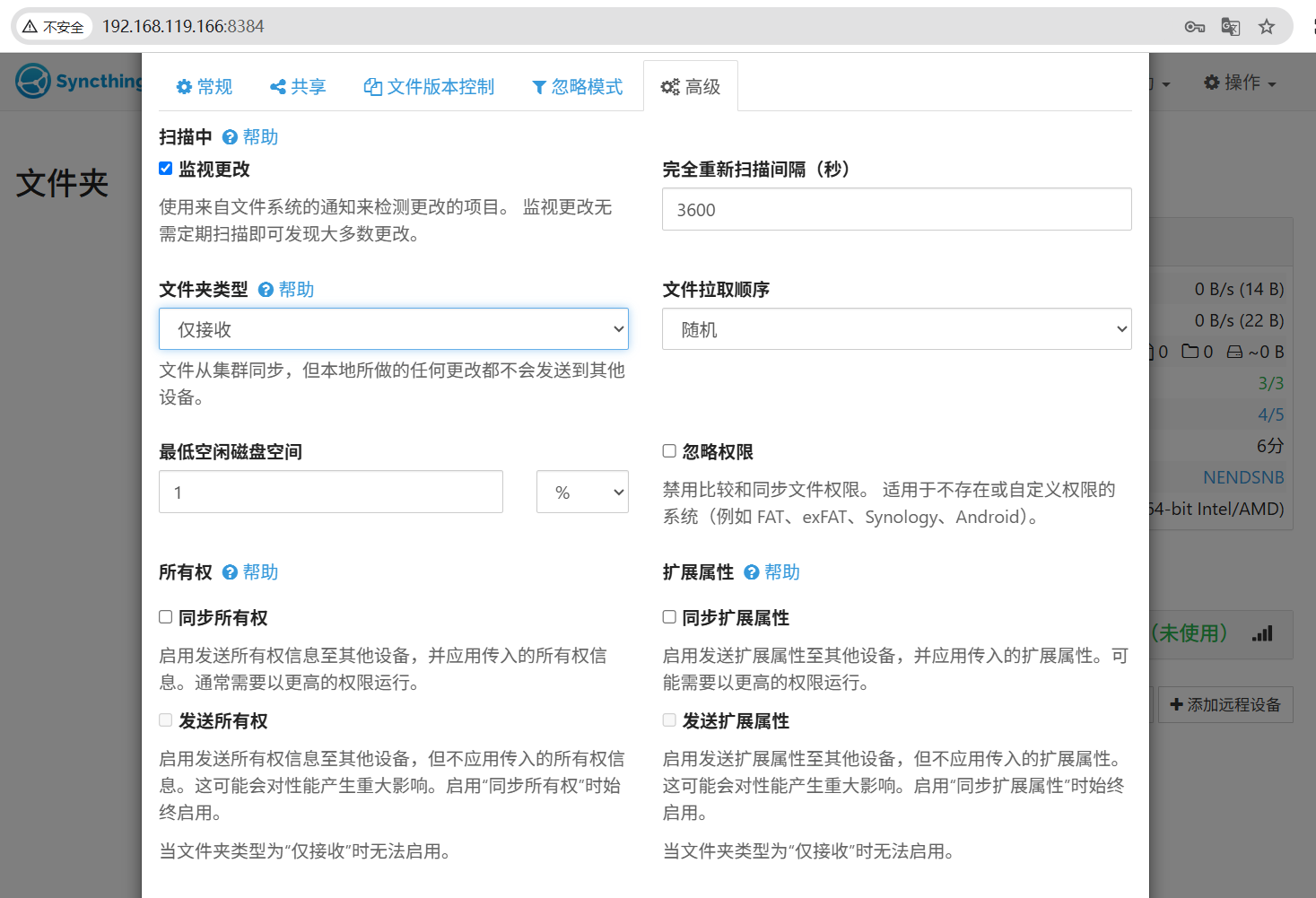Click the NENDSNB device name link
Screen dimensions: 1316x898
1243,477
